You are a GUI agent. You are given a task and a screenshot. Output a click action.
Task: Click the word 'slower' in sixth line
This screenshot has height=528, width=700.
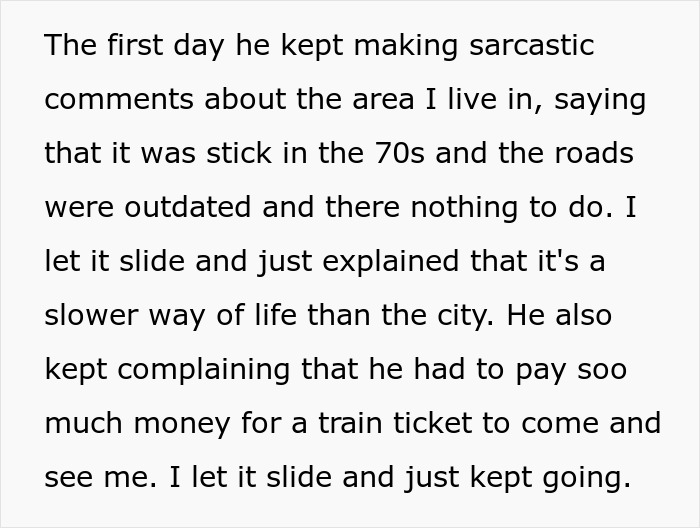pyautogui.click(x=92, y=315)
